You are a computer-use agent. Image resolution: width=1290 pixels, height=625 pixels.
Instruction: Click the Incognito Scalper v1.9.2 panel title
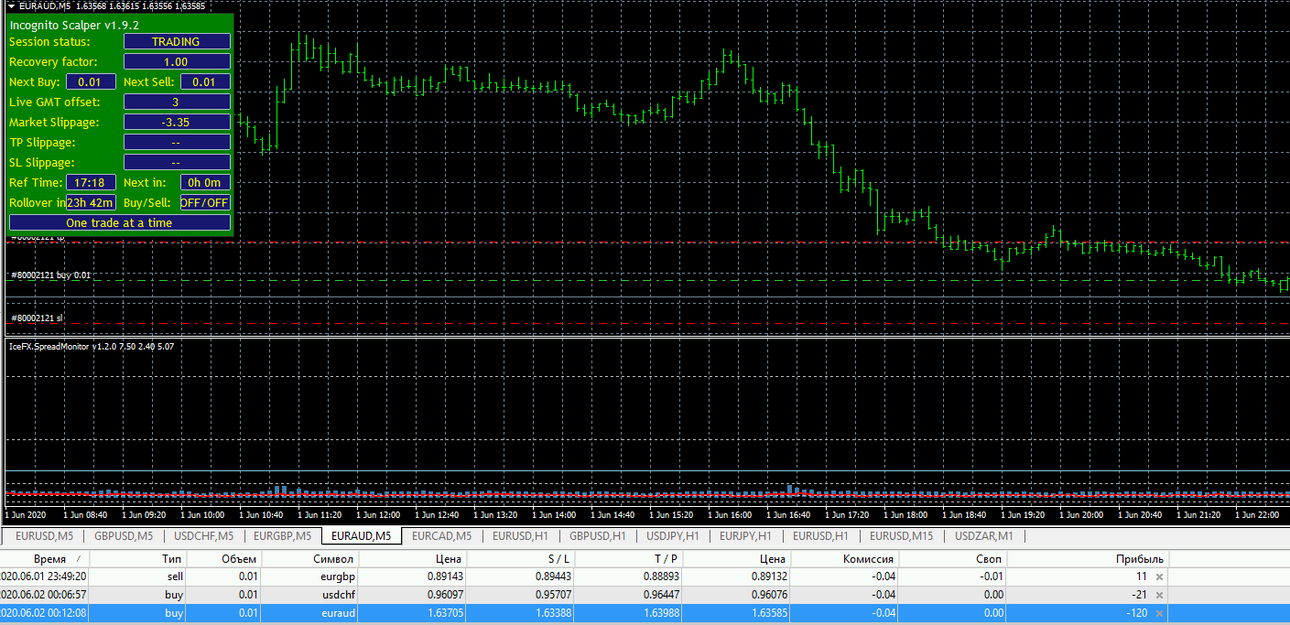tap(74, 24)
